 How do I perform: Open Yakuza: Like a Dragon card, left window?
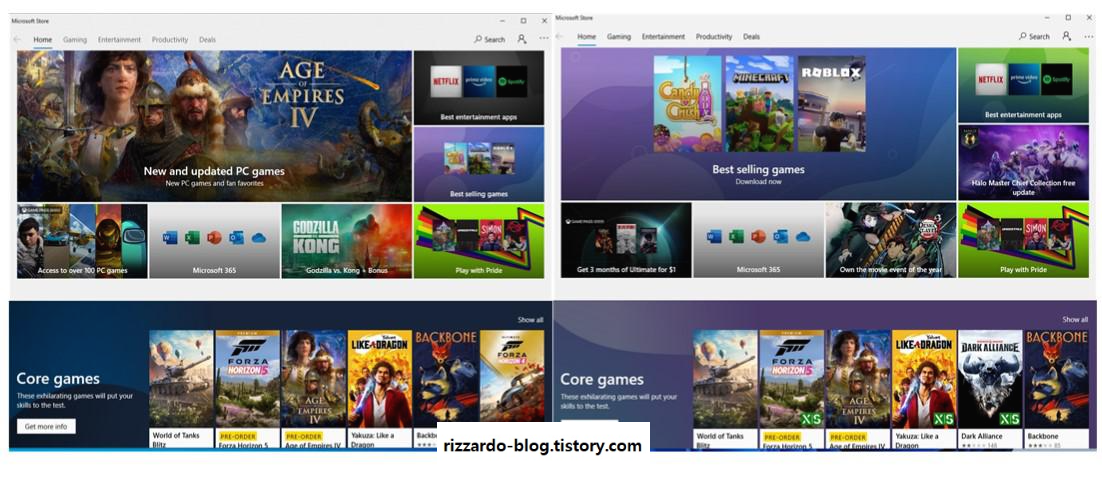point(380,390)
